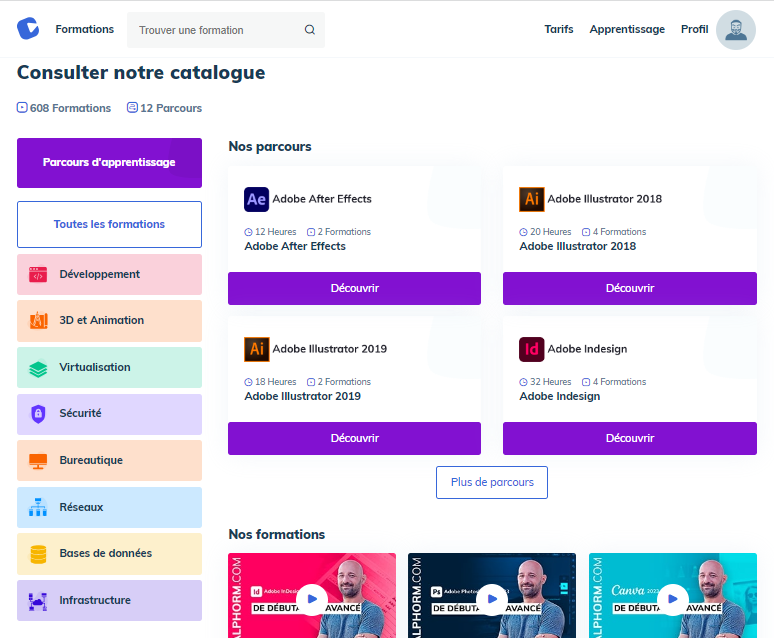Open Adobe After Effects course title
The width and height of the screenshot is (774, 638).
click(x=295, y=246)
